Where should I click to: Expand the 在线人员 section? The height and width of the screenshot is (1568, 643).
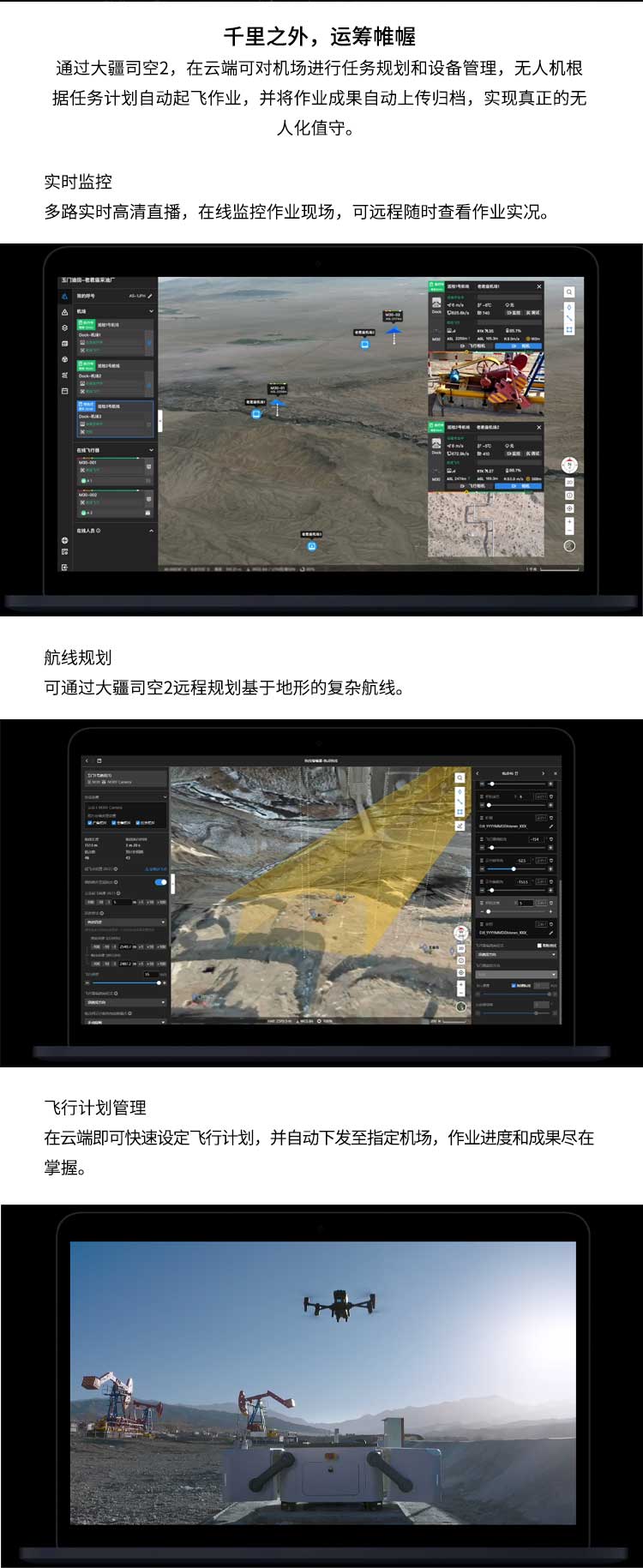tap(151, 531)
